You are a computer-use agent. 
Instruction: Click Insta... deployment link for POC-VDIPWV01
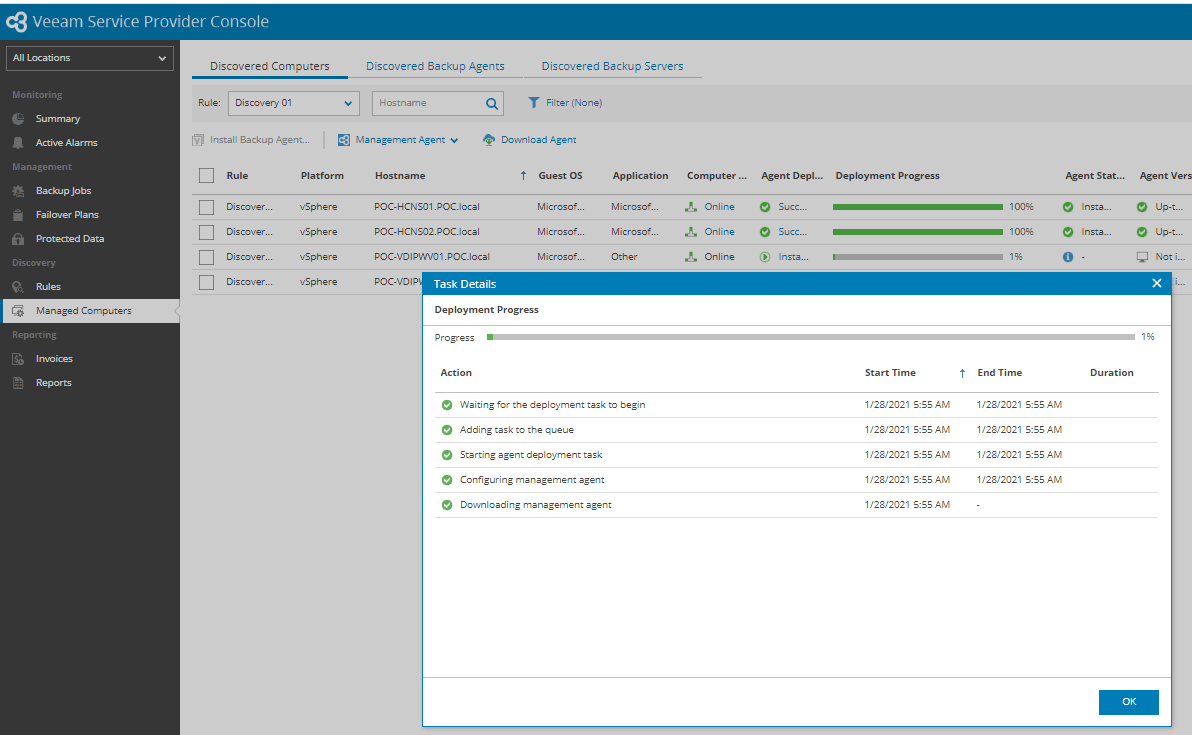coord(793,257)
